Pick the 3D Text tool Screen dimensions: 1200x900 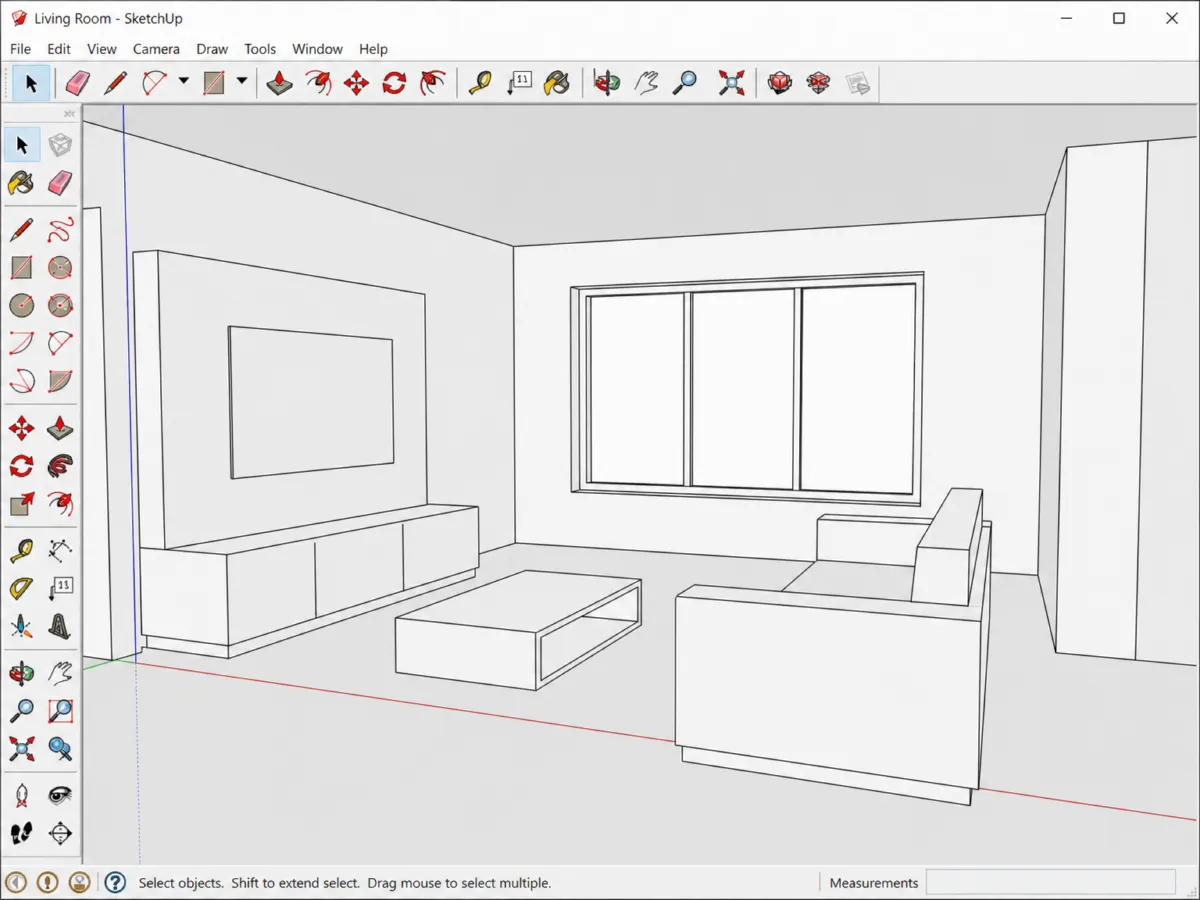tap(60, 627)
